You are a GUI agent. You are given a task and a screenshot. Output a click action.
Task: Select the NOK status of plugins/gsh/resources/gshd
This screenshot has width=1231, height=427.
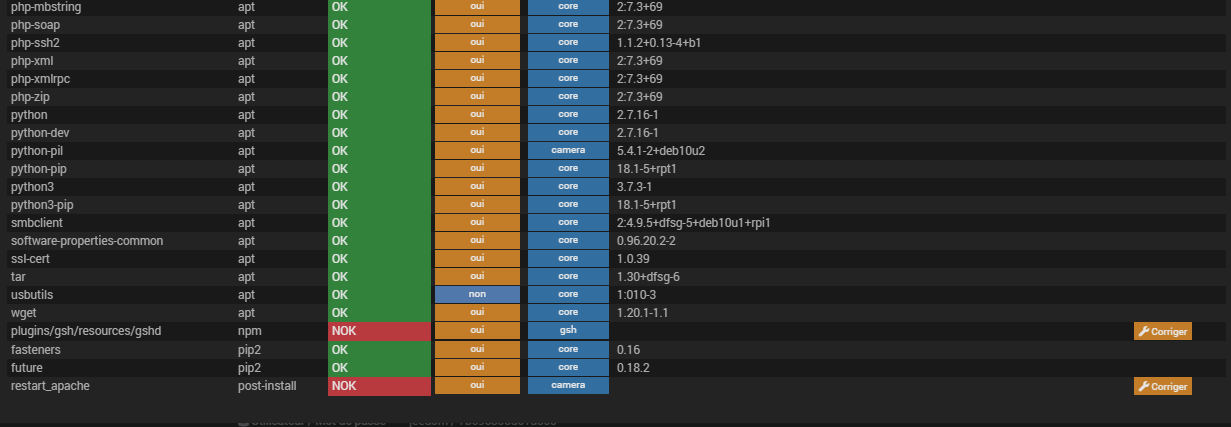coord(379,330)
